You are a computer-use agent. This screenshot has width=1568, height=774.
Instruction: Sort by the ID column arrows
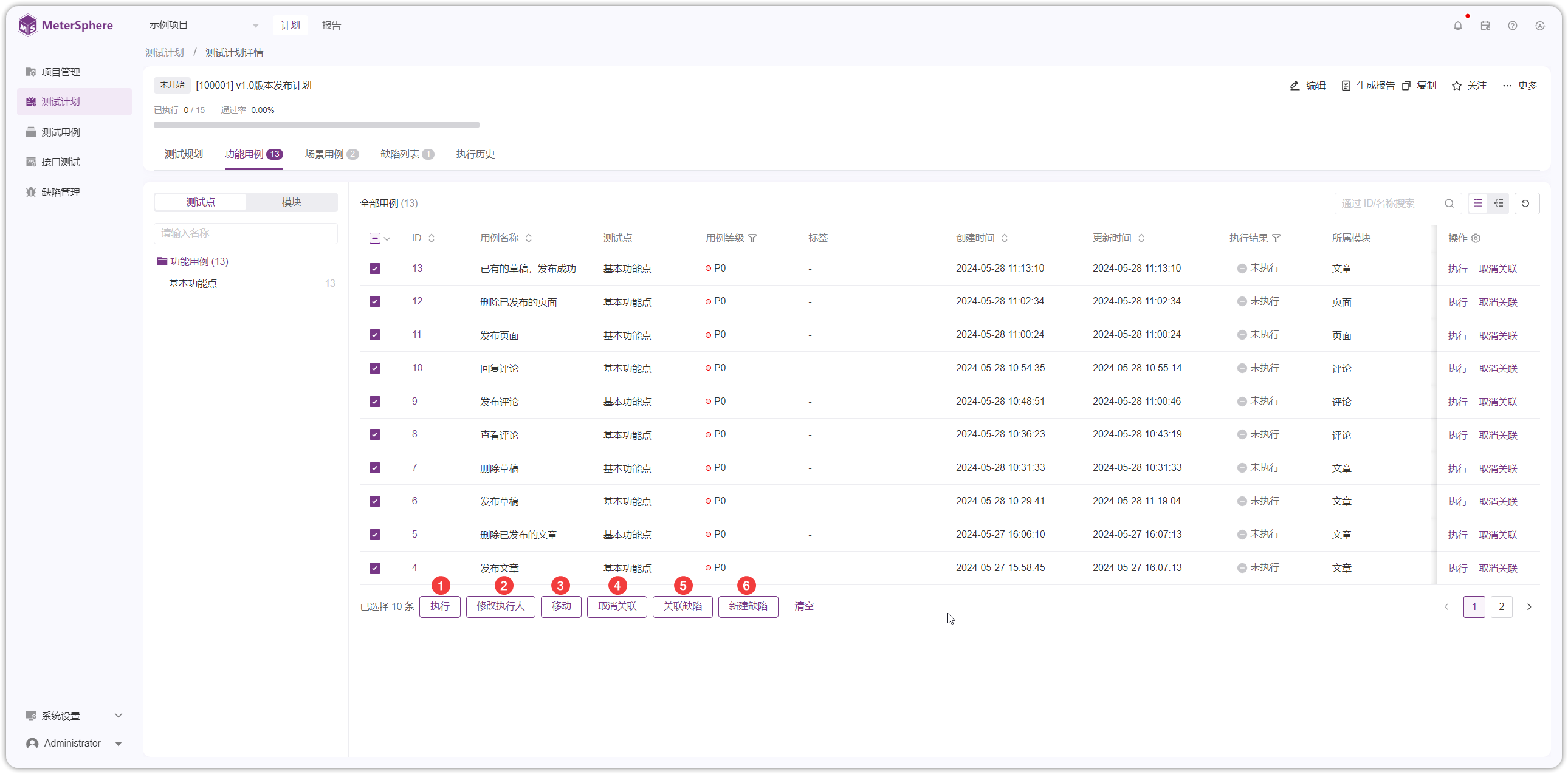coord(432,238)
